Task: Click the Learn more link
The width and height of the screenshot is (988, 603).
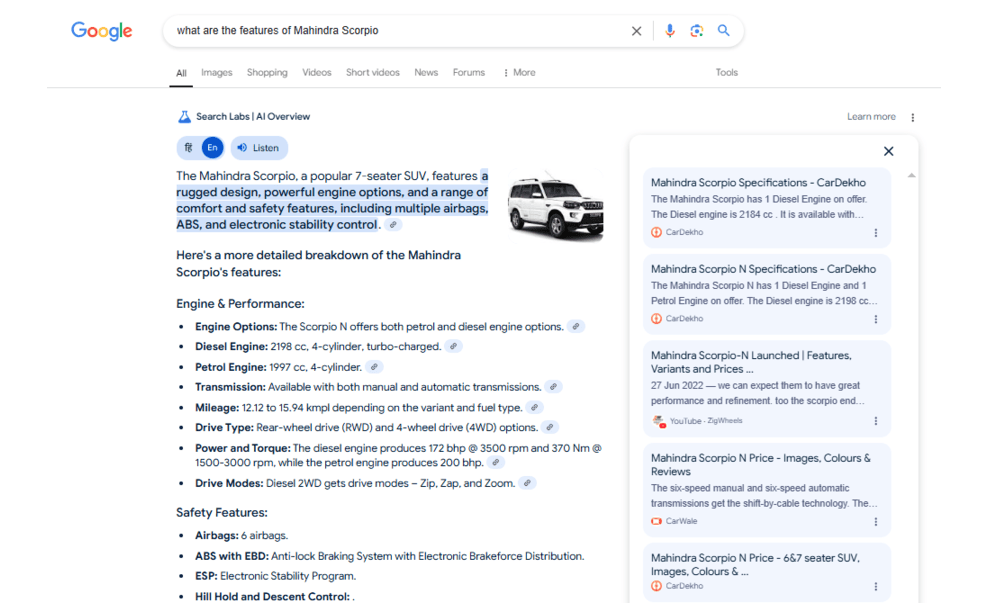Action: [871, 117]
